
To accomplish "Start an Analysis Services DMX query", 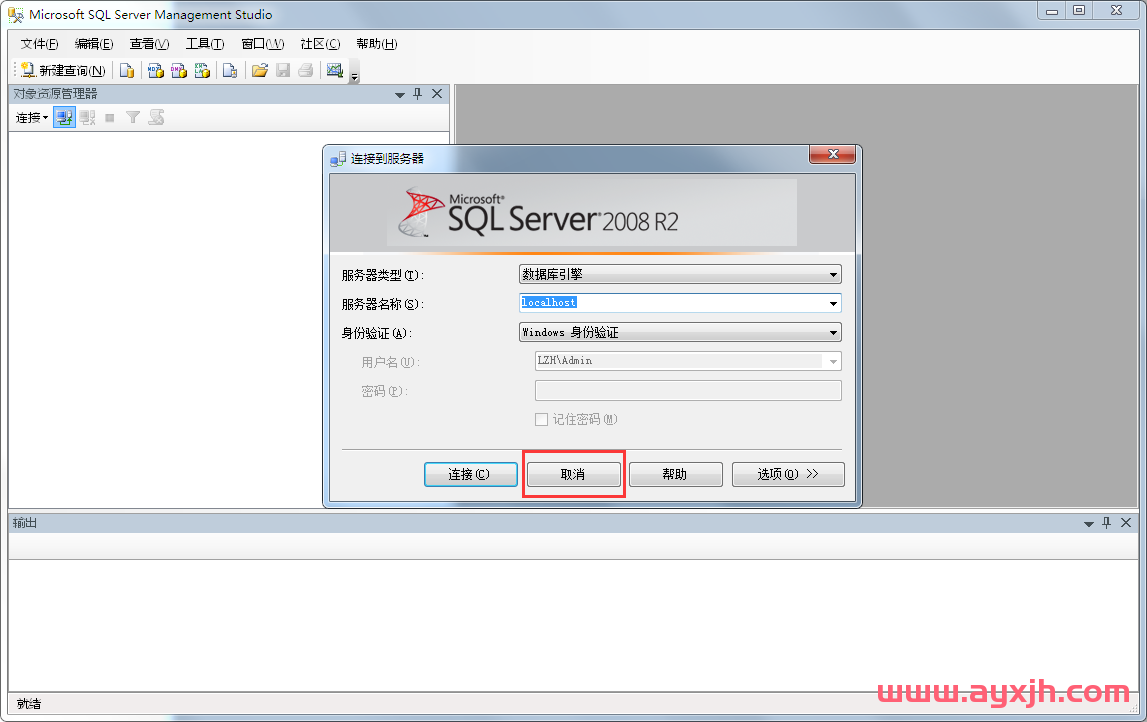I will point(178,70).
